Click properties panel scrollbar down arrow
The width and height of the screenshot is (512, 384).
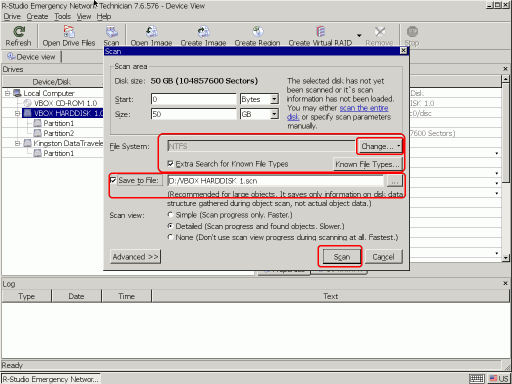point(506,257)
